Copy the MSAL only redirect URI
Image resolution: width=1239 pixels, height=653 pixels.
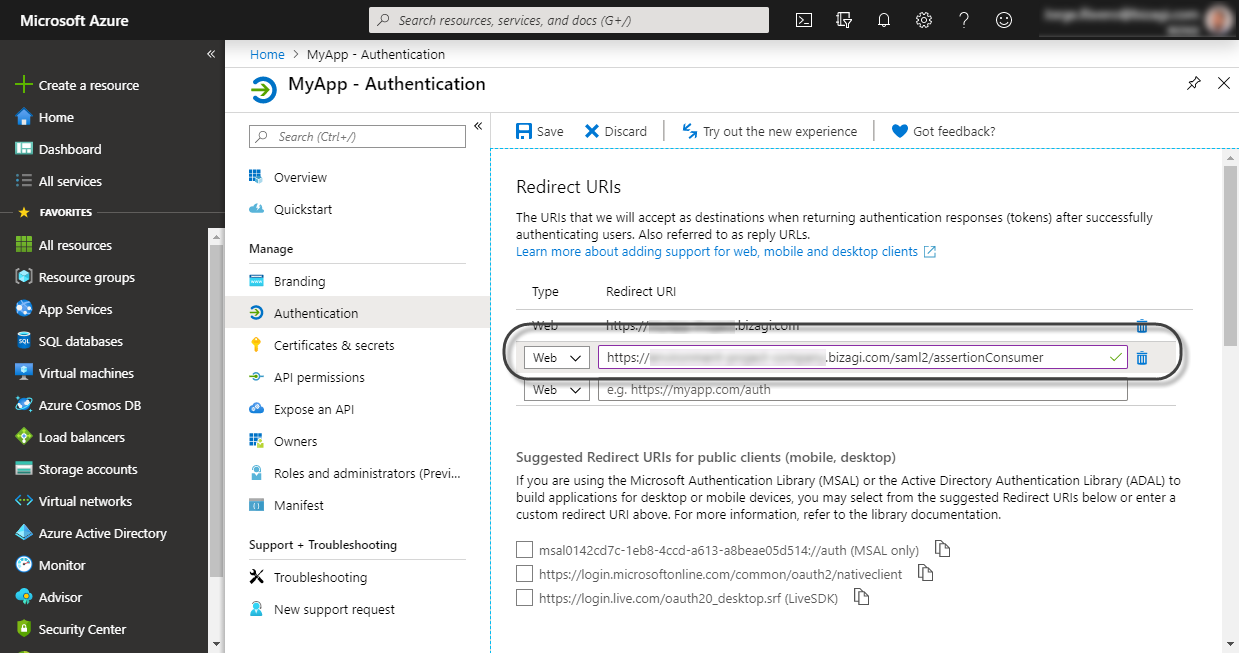tap(942, 549)
